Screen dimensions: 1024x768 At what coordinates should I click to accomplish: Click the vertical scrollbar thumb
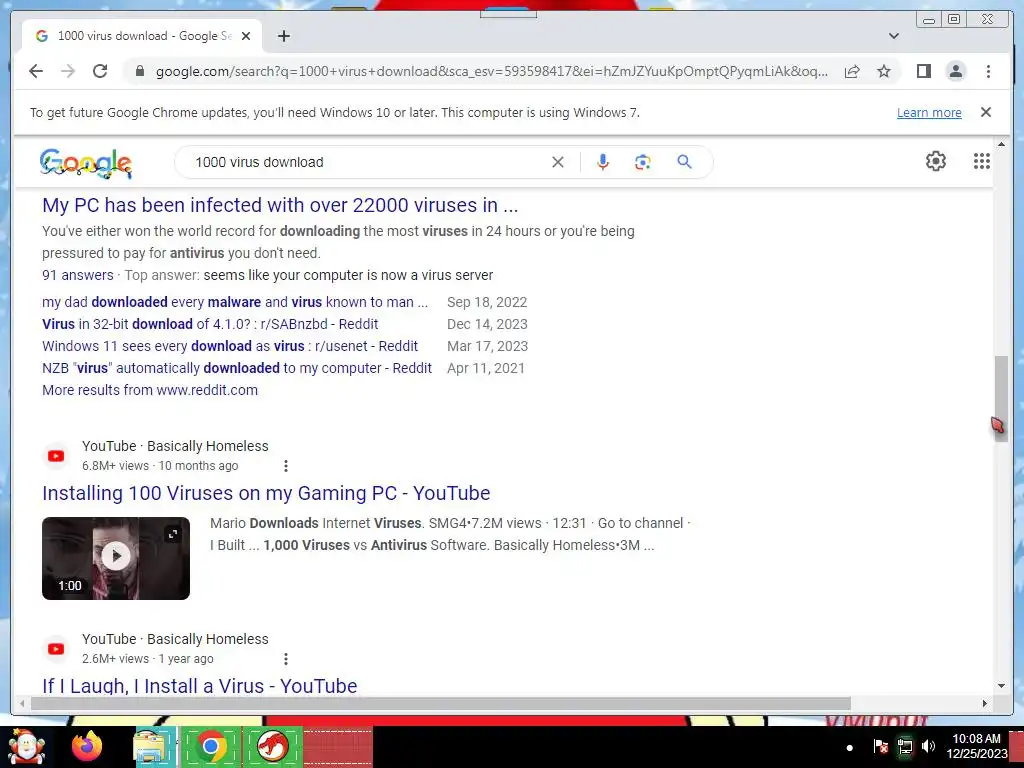tap(1001, 399)
